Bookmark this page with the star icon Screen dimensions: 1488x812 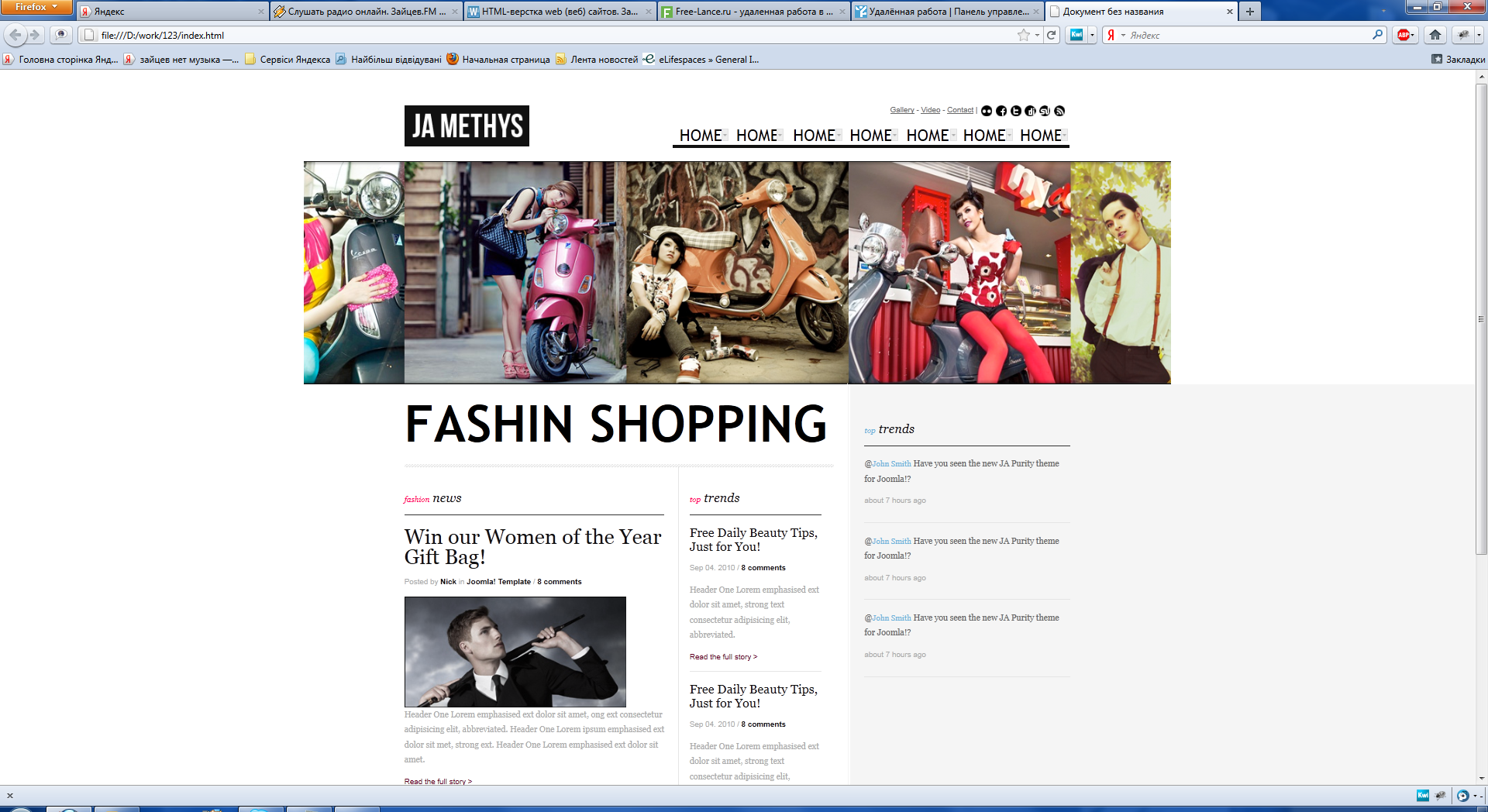click(x=1024, y=35)
